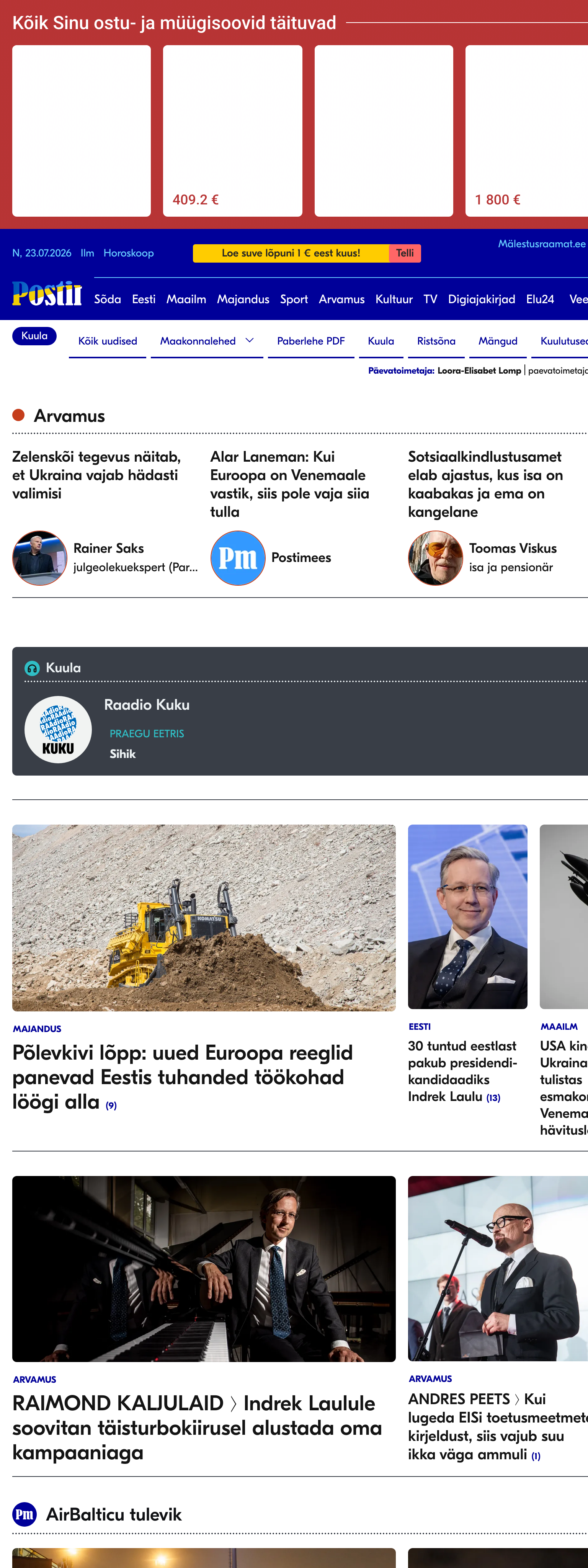Go to the Maailm section
Screen dimensions: 588x1568
[186, 299]
